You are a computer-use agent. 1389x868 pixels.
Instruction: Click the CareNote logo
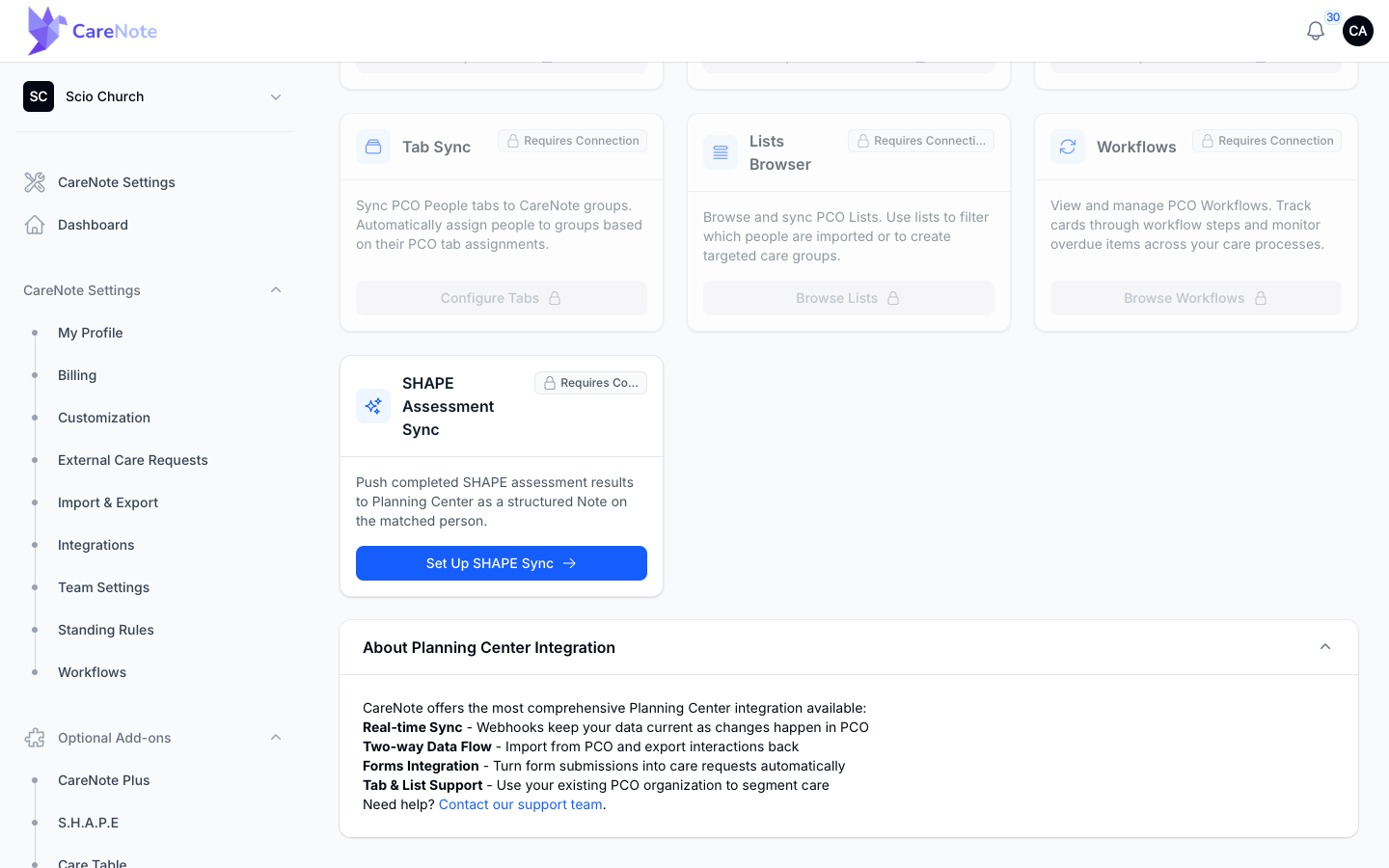pyautogui.click(x=93, y=31)
